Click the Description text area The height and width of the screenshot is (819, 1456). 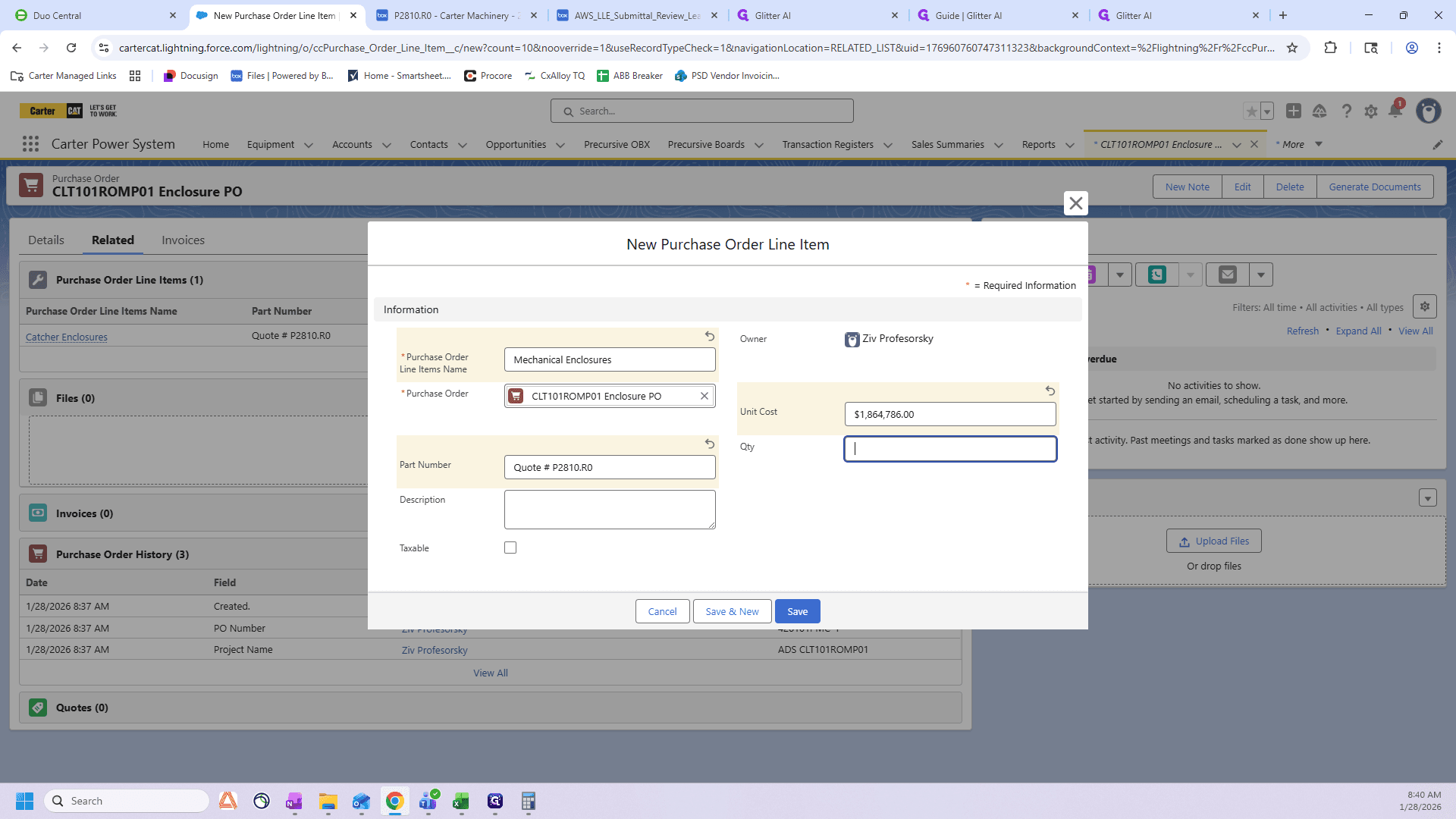pyautogui.click(x=610, y=509)
